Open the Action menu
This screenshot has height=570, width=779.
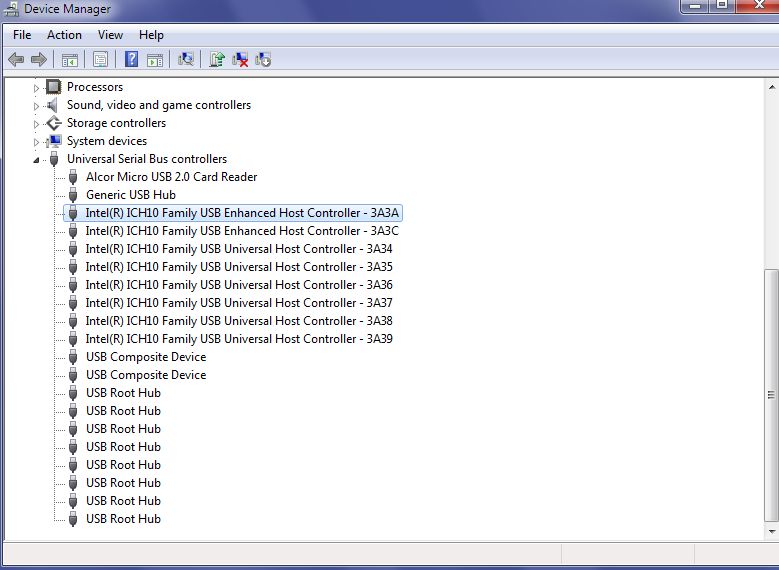(x=64, y=35)
